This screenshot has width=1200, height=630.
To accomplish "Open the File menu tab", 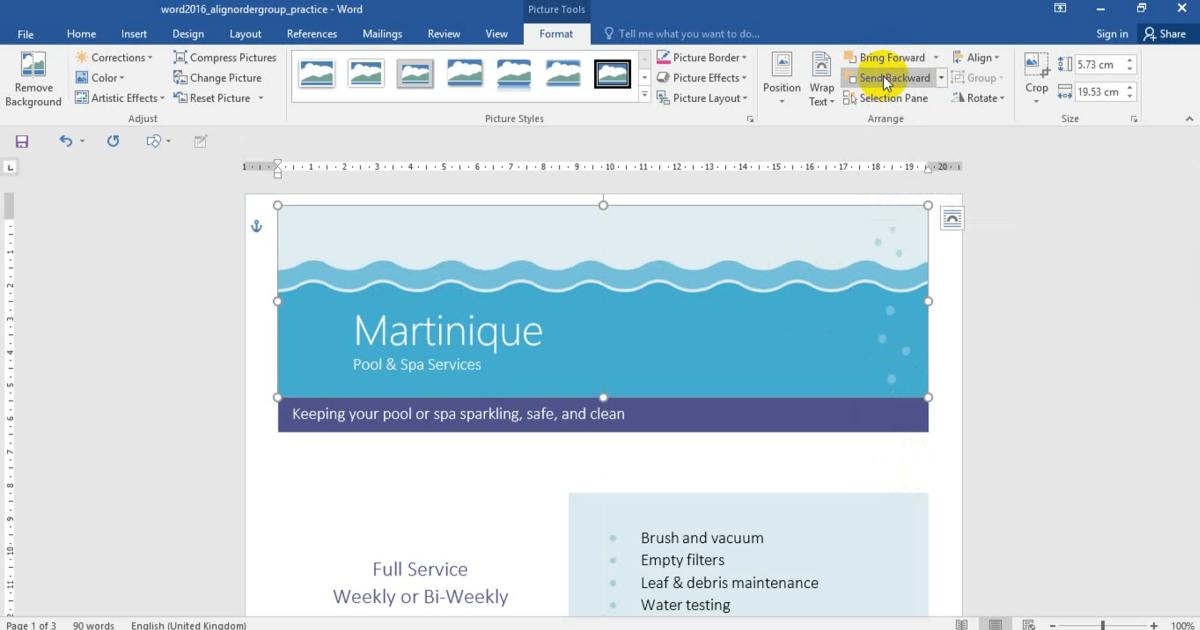I will pyautogui.click(x=25, y=34).
